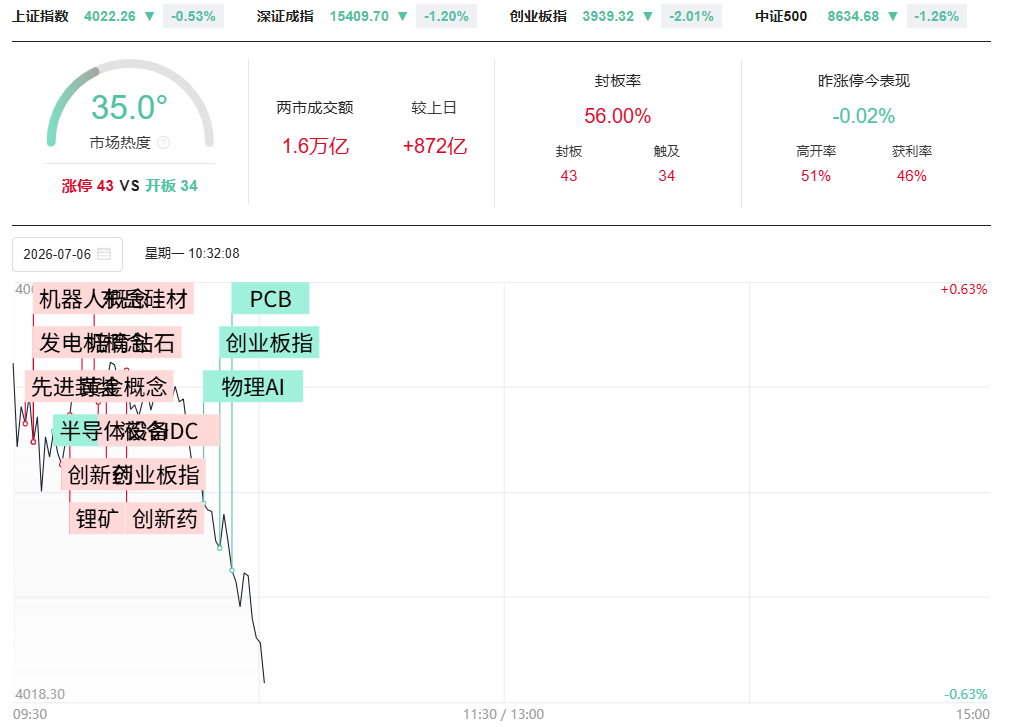Click the 昨涨停今表现 -0.02% value
Viewport: 1019px width, 727px height.
[x=864, y=116]
